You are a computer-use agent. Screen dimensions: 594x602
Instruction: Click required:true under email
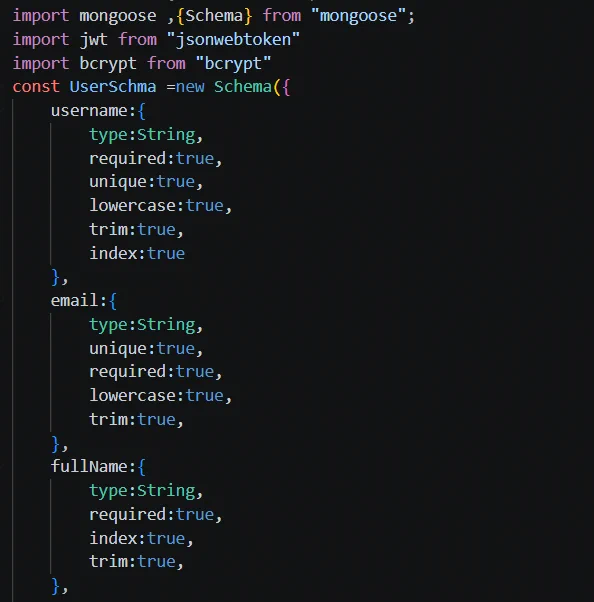point(151,372)
